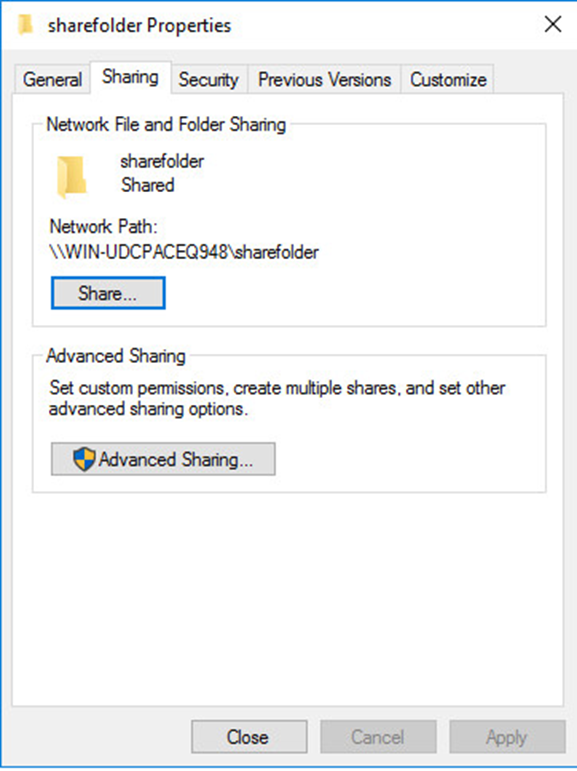This screenshot has width=577, height=771.
Task: Click the sharefolder Properties title bar text
Action: tap(139, 25)
